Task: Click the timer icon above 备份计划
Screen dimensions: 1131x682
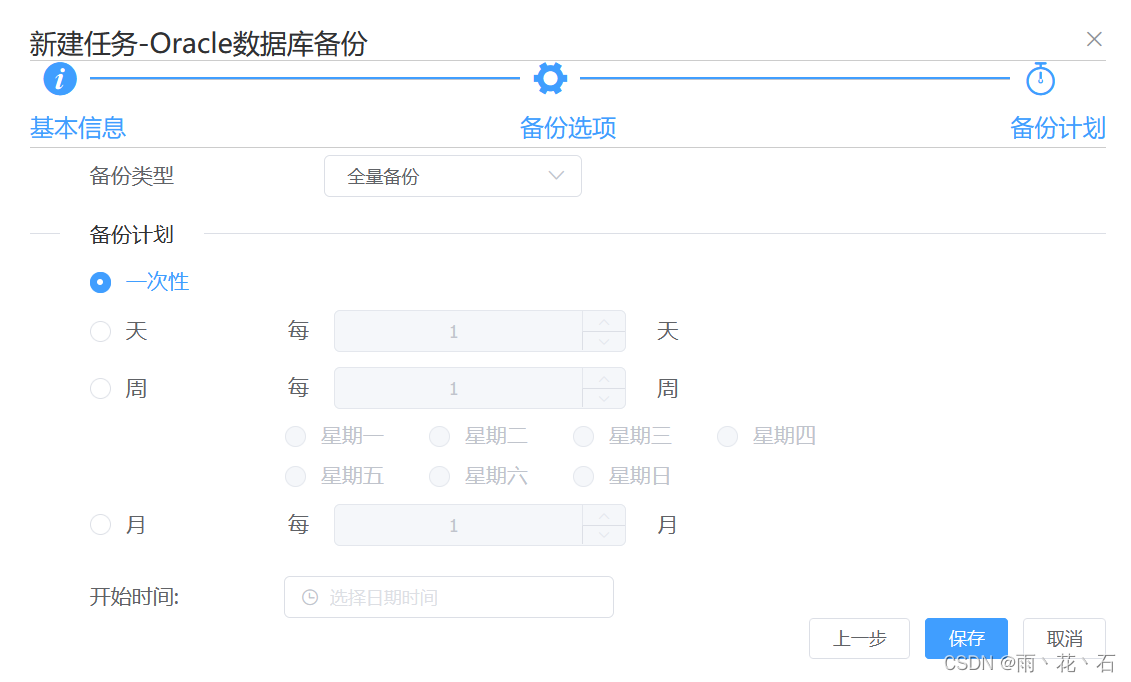Action: [1040, 79]
